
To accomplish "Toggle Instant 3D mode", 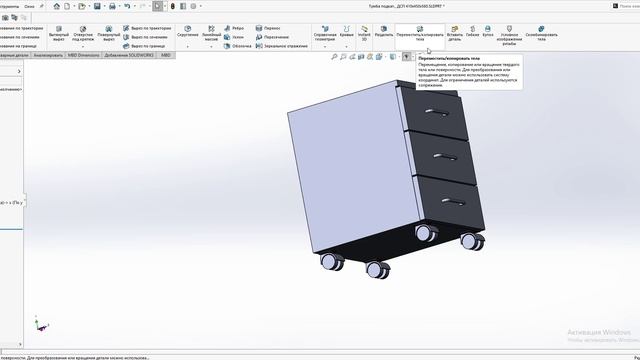I will click(364, 33).
